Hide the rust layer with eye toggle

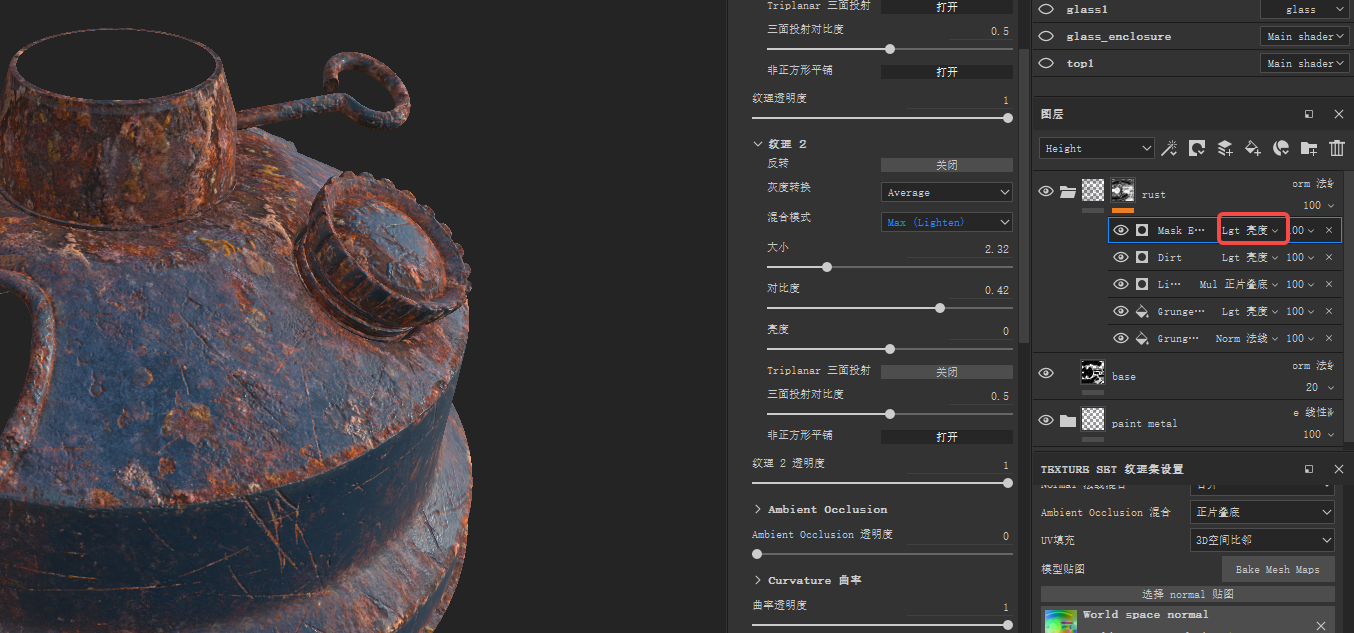pos(1046,192)
